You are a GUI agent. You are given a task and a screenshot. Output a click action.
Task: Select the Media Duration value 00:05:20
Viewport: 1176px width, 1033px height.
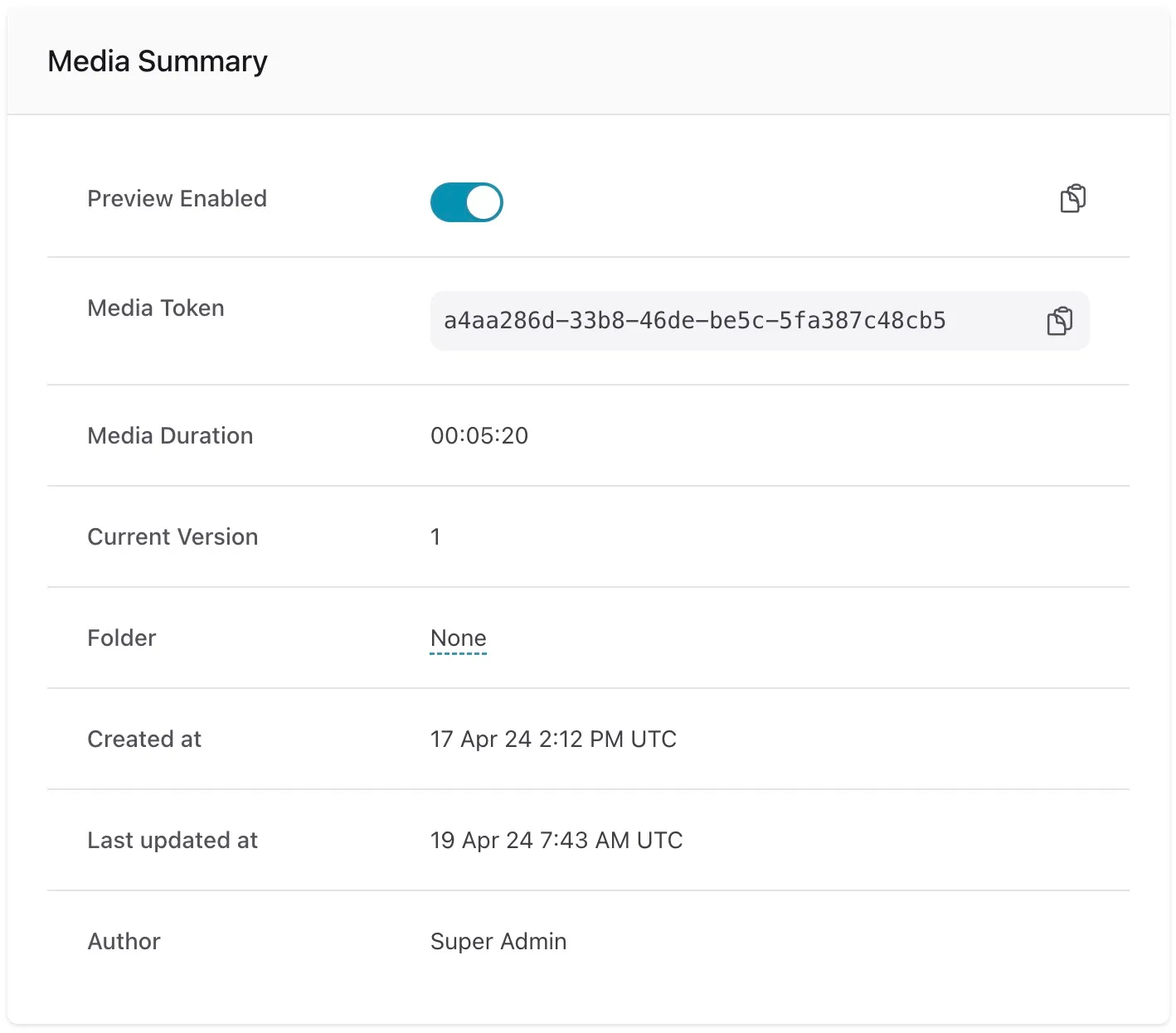coord(479,435)
